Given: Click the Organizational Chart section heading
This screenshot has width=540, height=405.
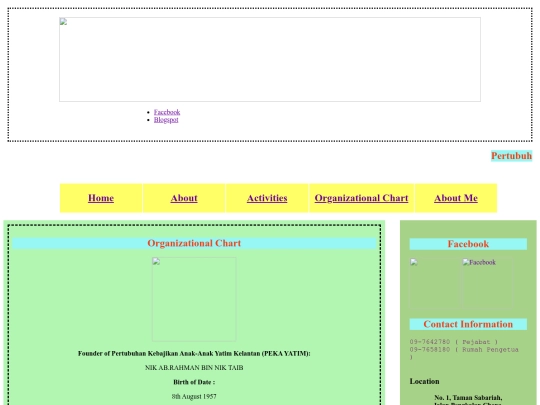Looking at the screenshot, I should pos(194,243).
